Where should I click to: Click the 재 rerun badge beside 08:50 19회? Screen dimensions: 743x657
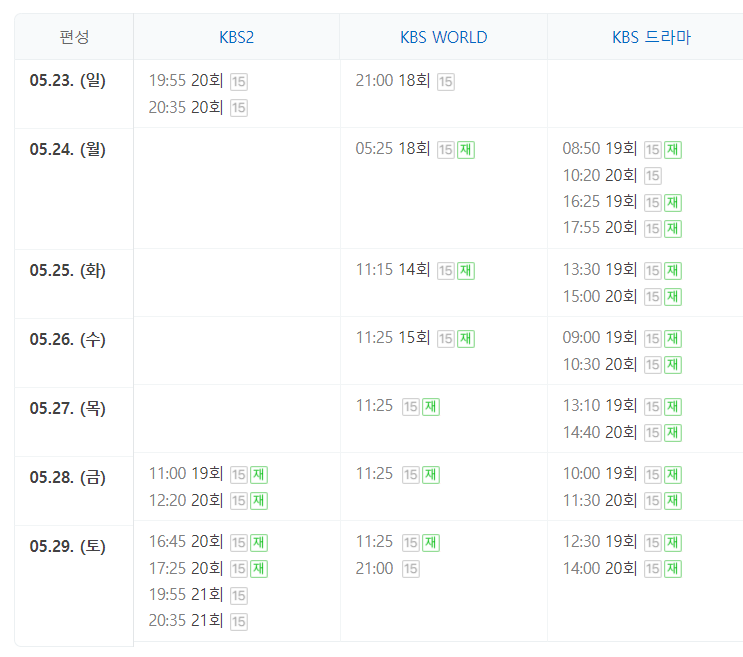(x=673, y=150)
